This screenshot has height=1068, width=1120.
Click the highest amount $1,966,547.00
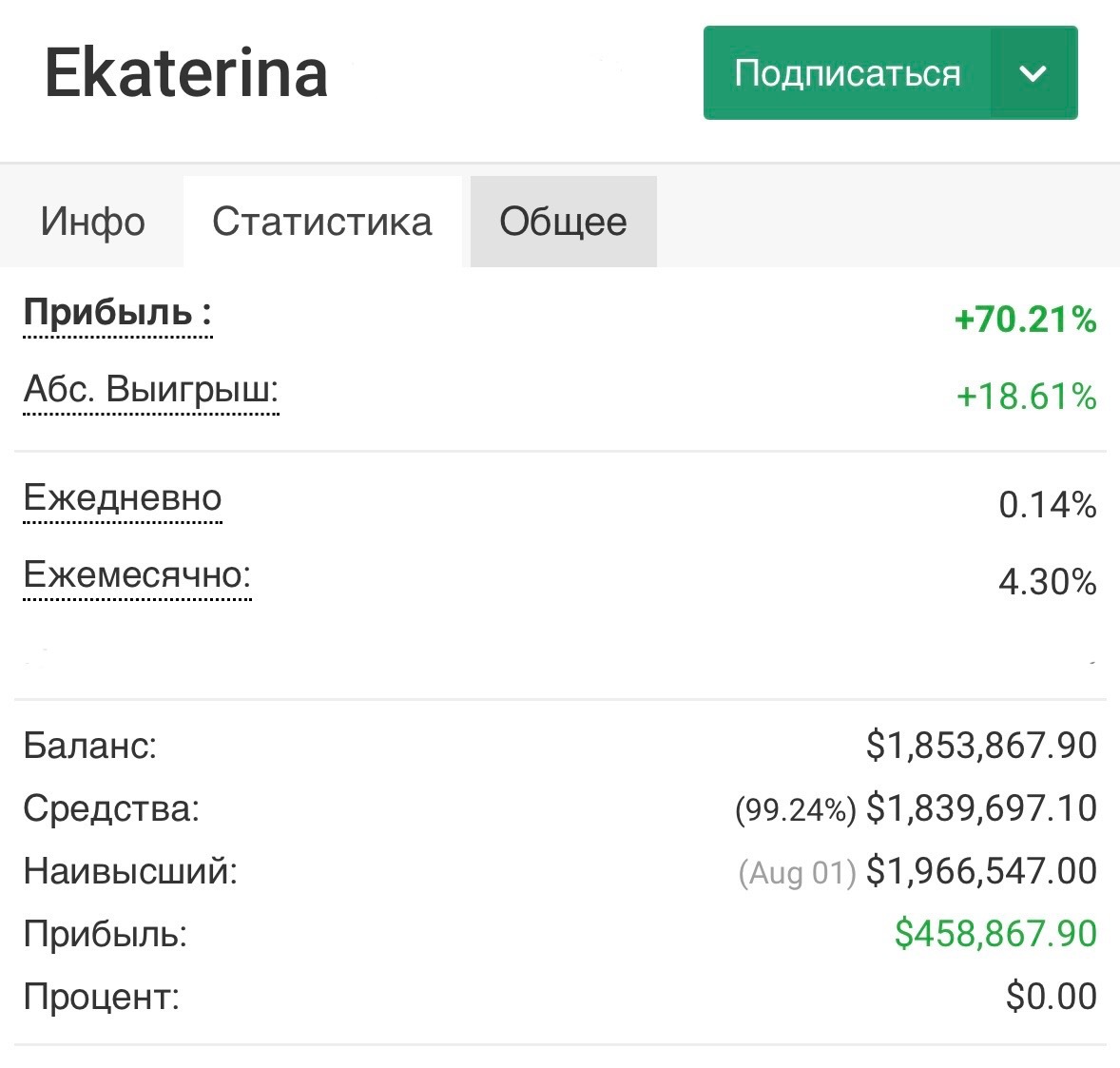[x=981, y=871]
